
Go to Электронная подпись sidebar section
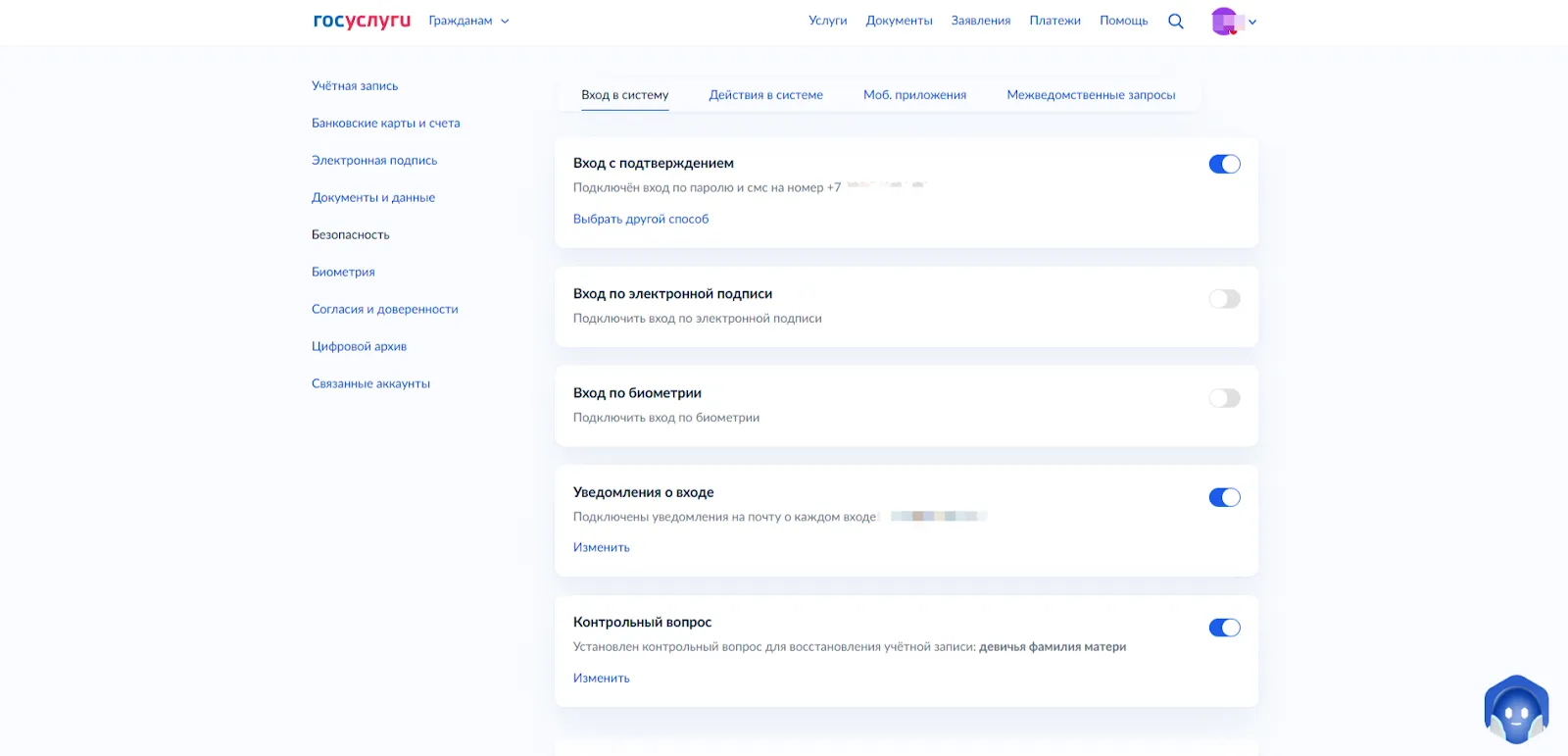tap(374, 161)
